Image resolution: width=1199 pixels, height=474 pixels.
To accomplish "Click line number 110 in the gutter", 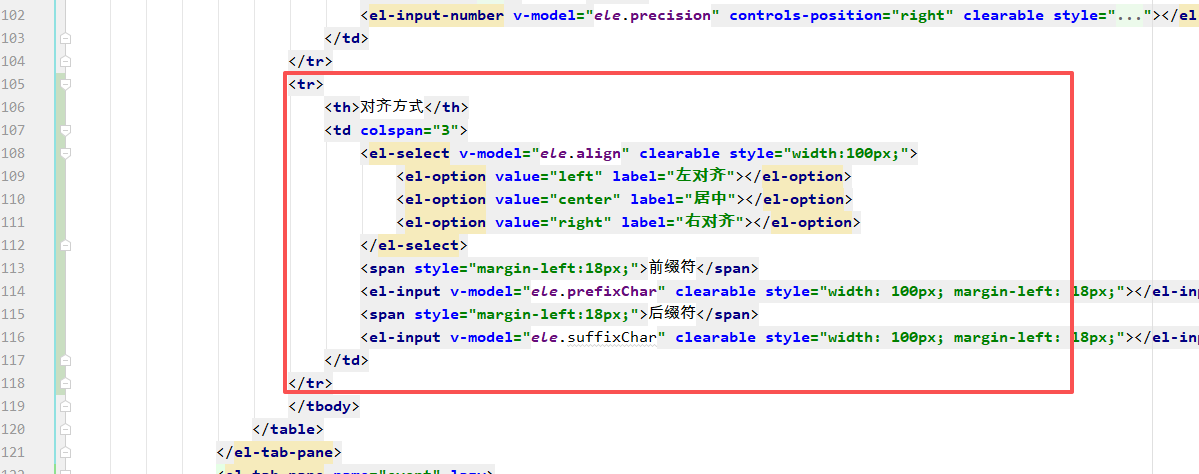I will point(14,199).
